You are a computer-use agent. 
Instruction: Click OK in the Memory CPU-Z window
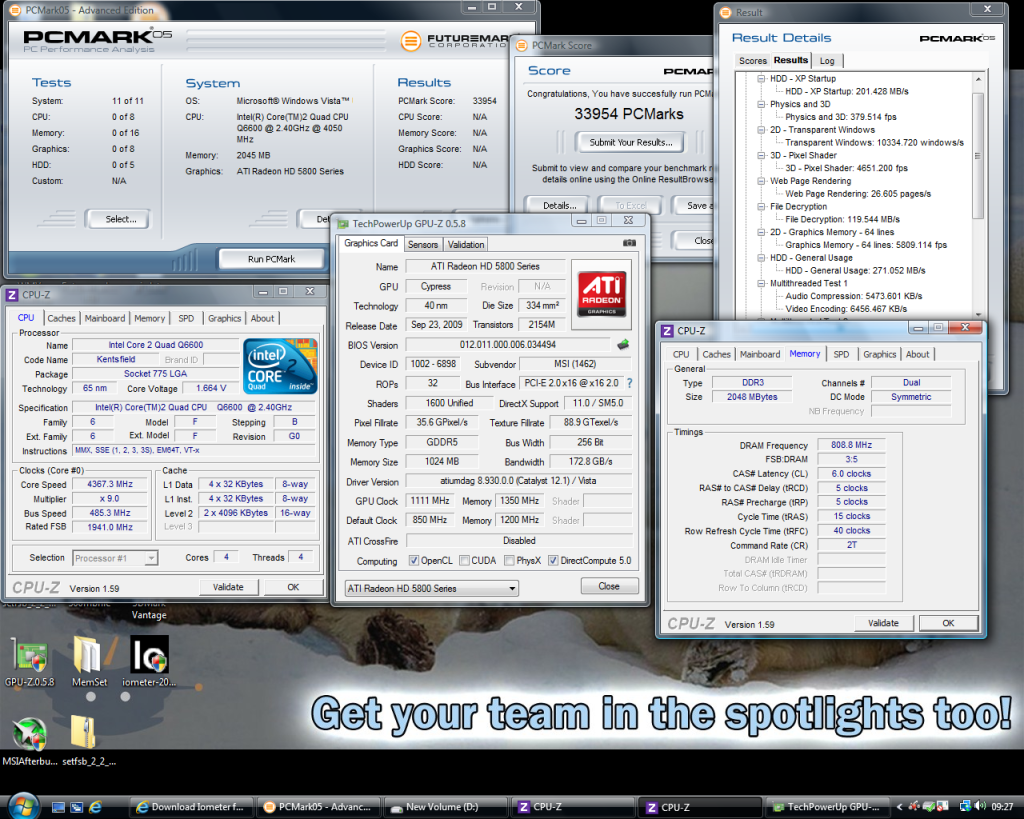pos(948,623)
